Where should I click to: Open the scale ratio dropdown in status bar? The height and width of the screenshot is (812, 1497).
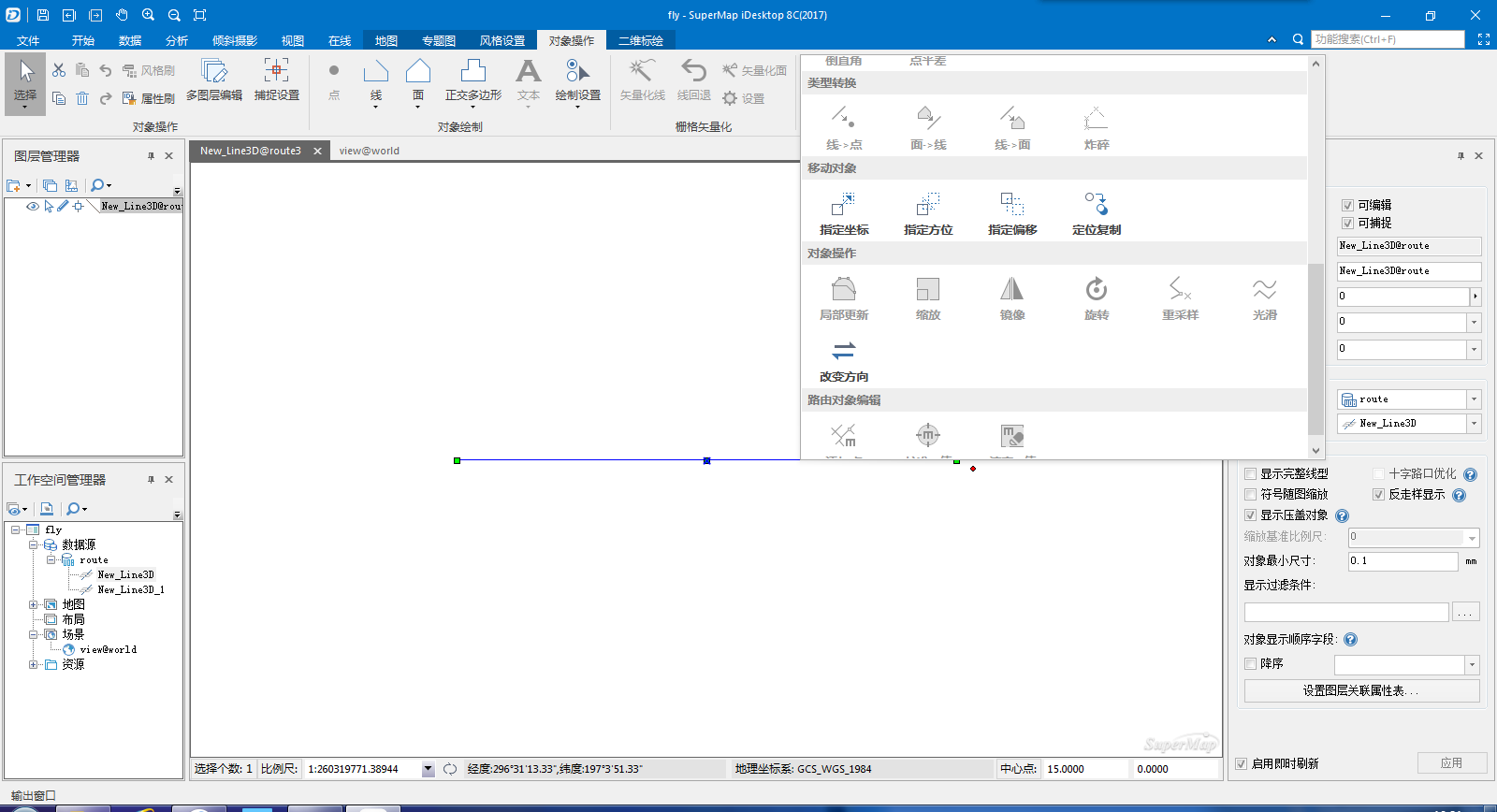tap(428, 769)
